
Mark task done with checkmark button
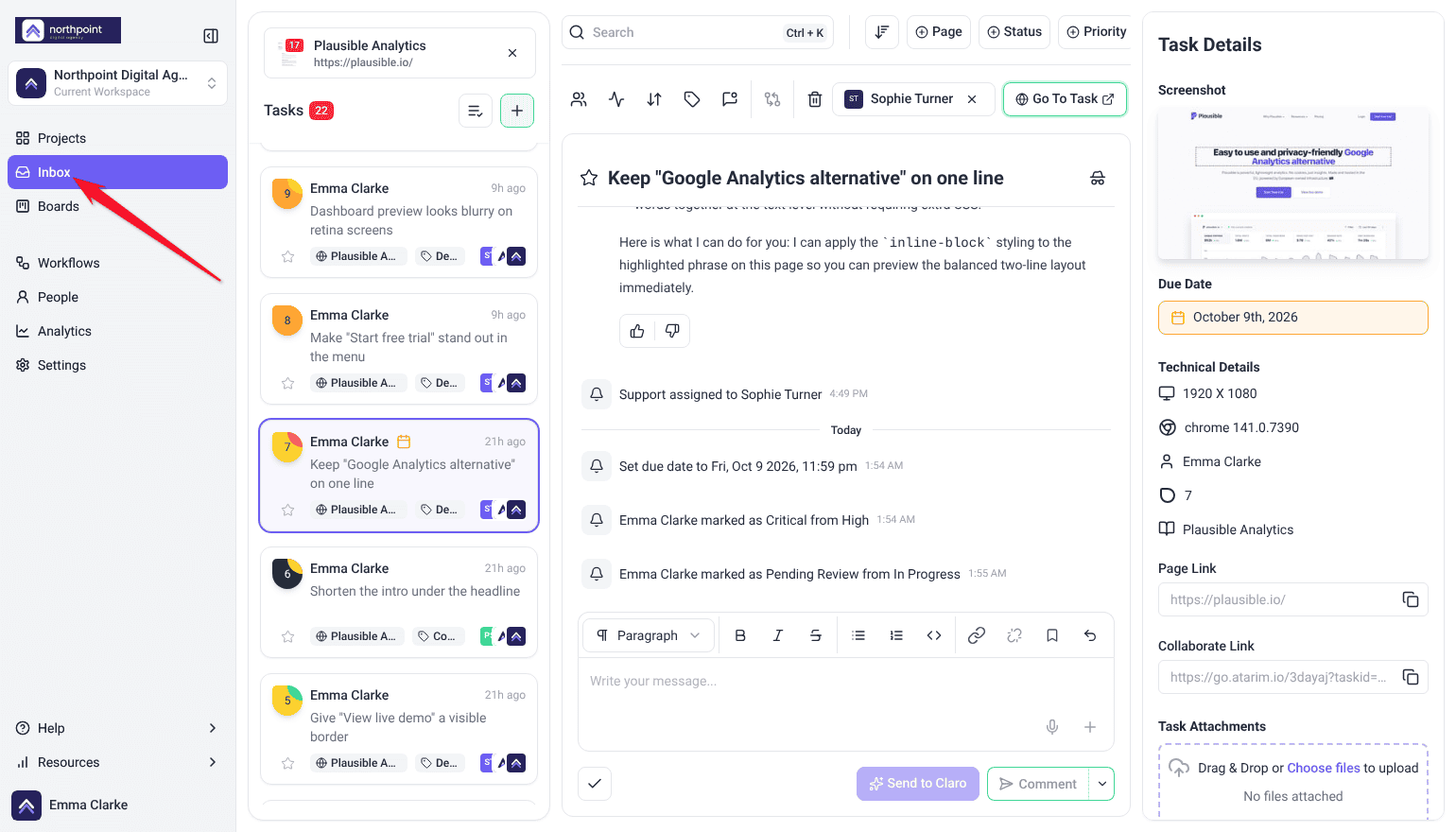point(595,784)
